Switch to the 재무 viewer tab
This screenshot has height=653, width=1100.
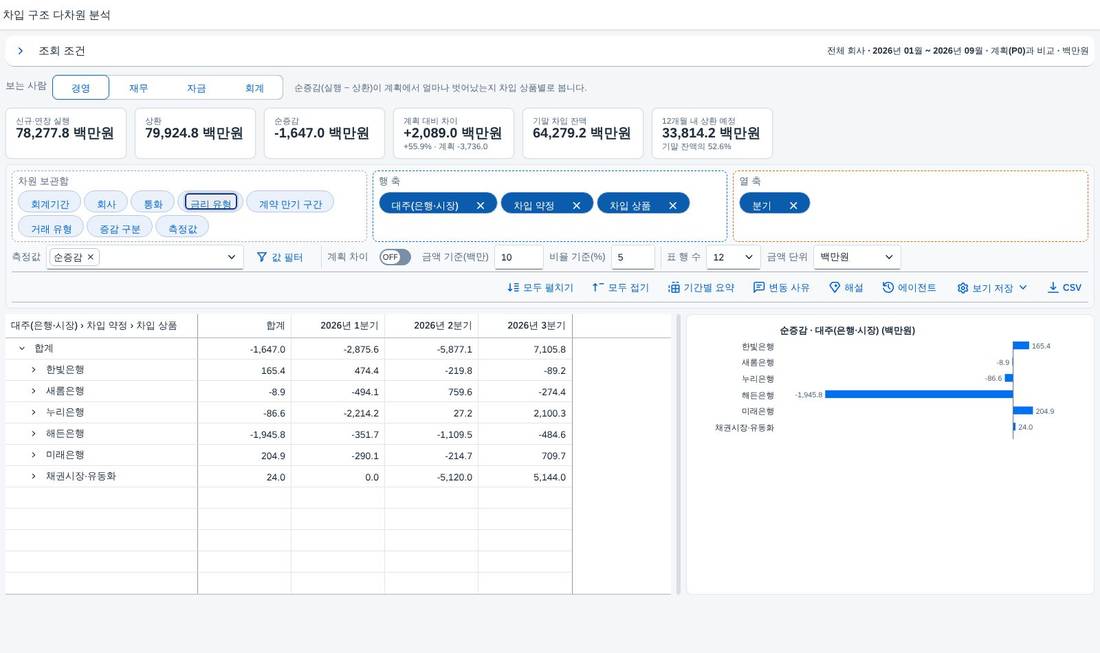138,88
